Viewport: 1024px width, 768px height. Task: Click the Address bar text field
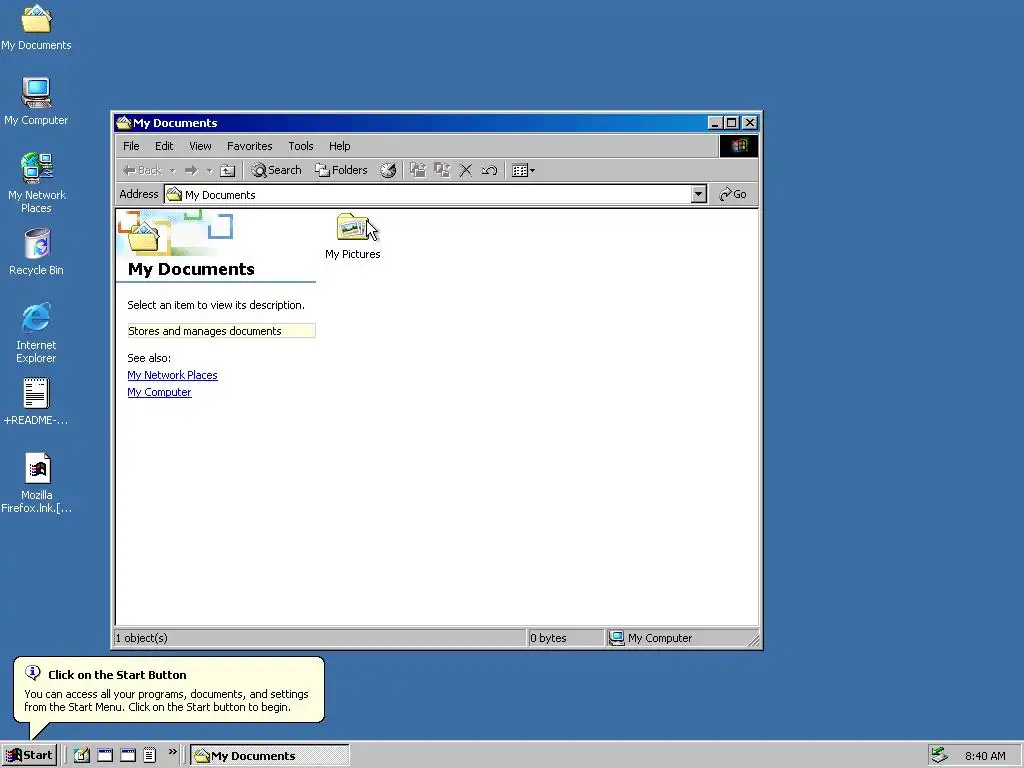[x=428, y=195]
